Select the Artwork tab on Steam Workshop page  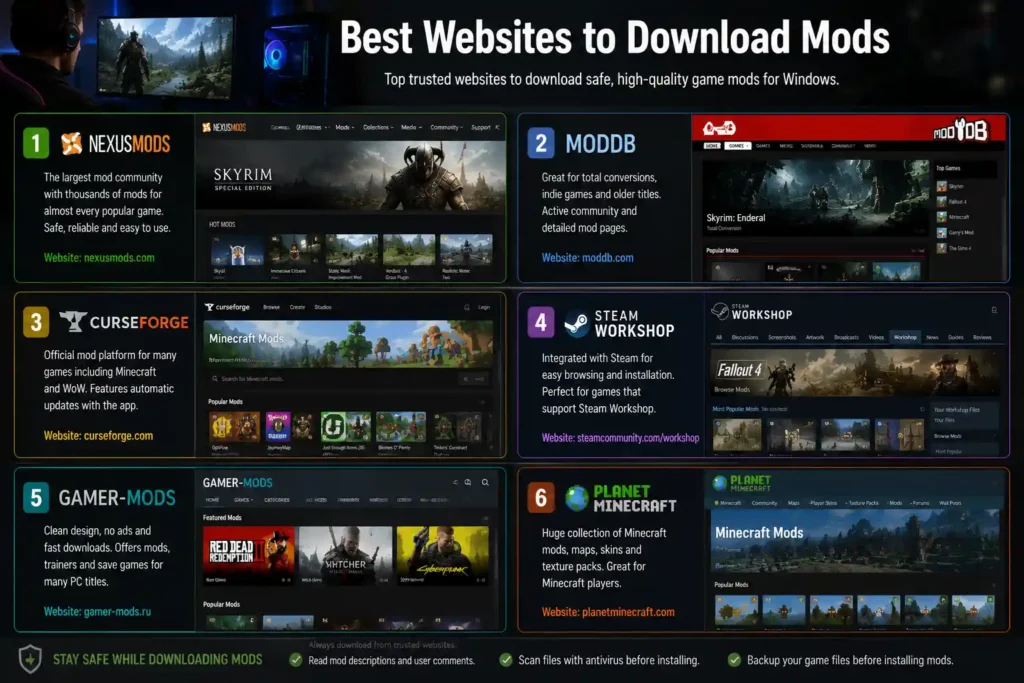point(814,338)
